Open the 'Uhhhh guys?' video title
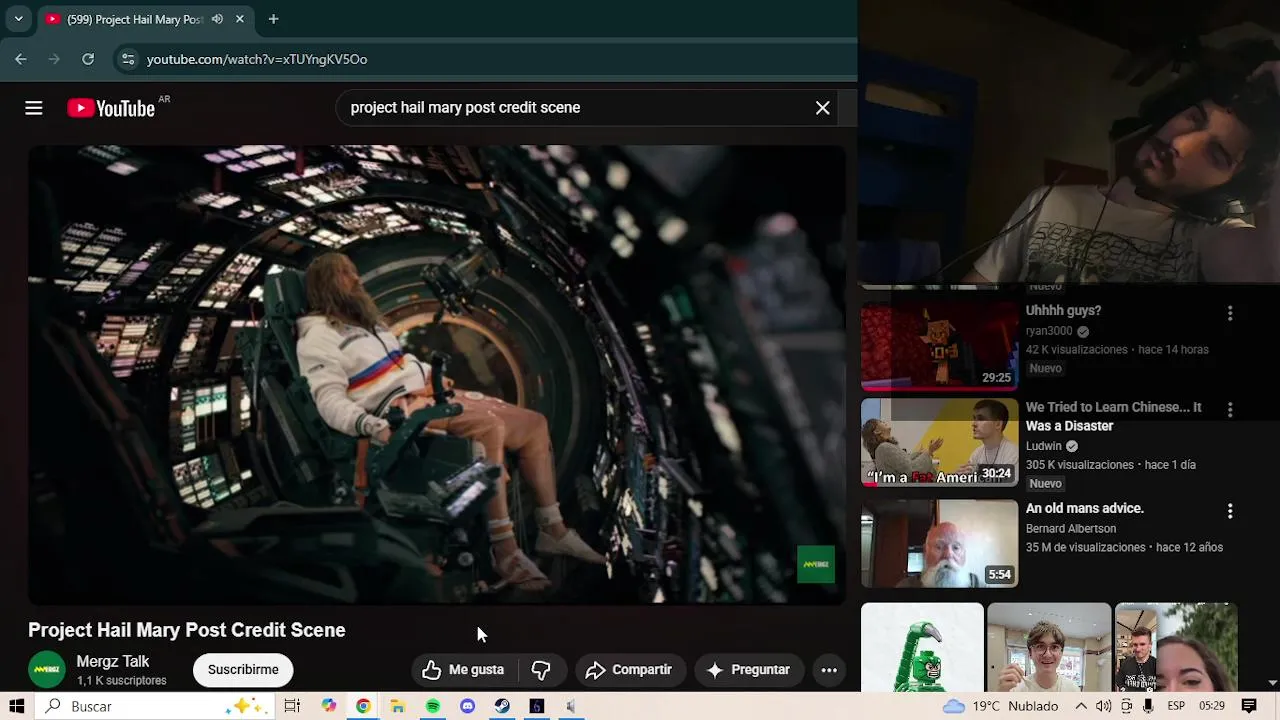 tap(1063, 311)
